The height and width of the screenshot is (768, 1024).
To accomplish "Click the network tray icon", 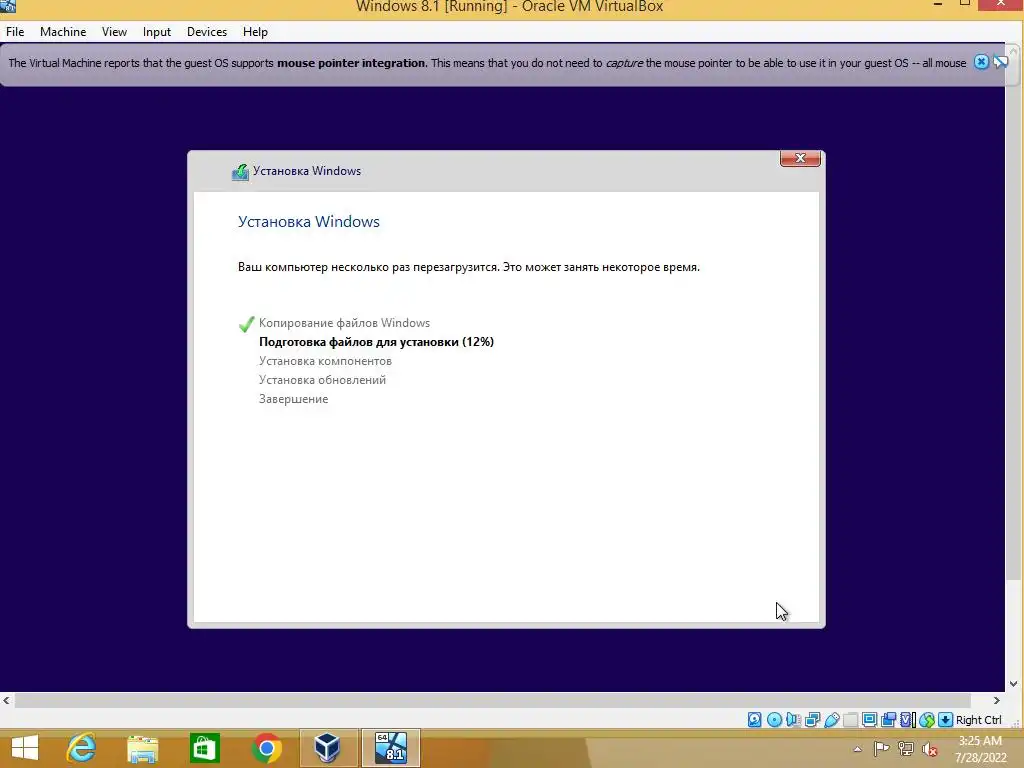I will point(905,749).
